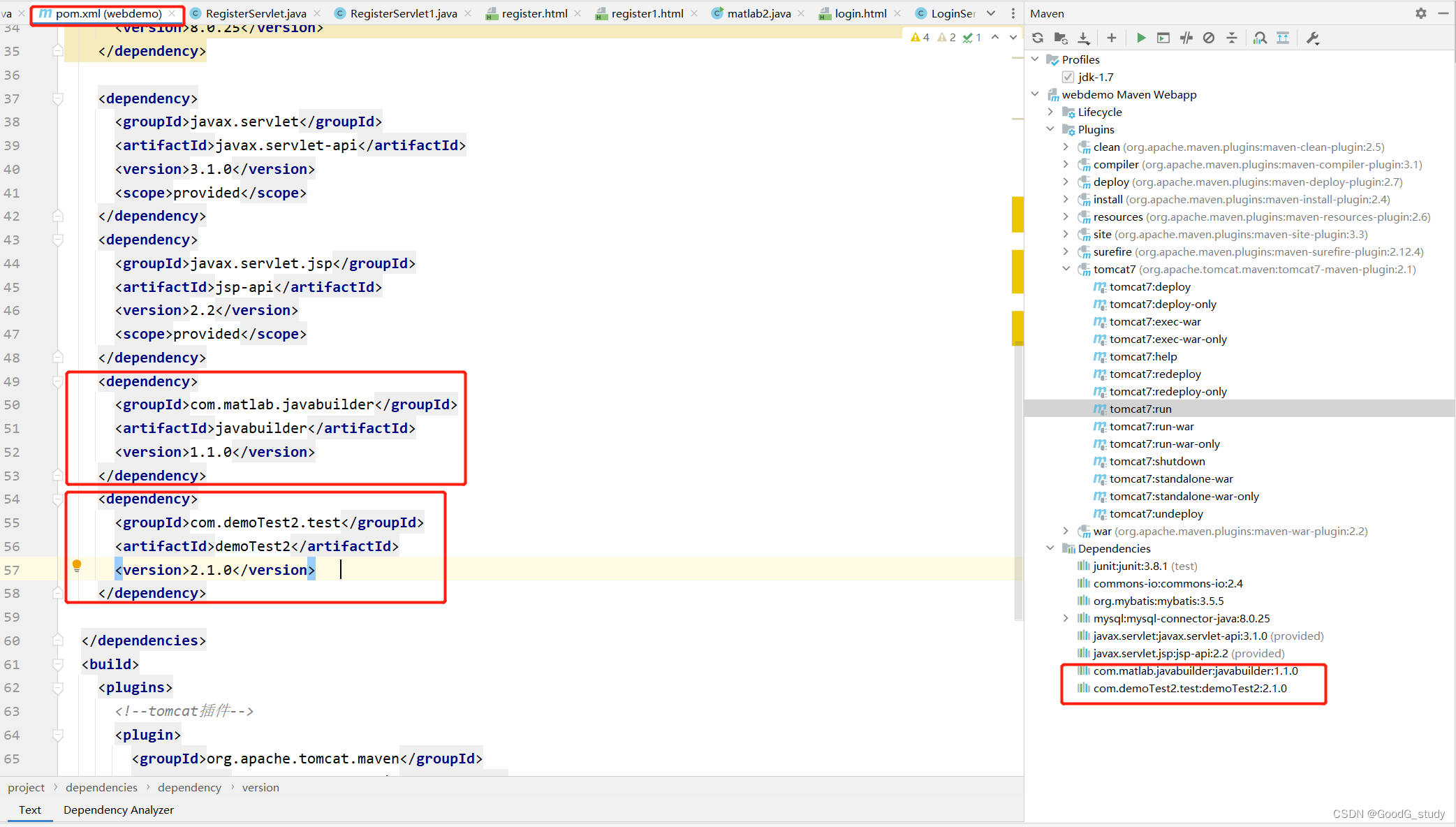
Task: Expand mysql-connector-java dependency node
Action: tap(1066, 618)
